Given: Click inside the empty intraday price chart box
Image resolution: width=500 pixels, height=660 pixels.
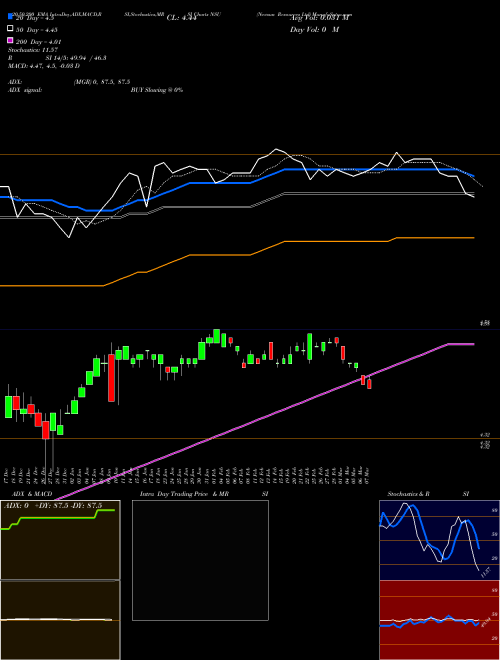Looking at the screenshot, I should [x=200, y=560].
